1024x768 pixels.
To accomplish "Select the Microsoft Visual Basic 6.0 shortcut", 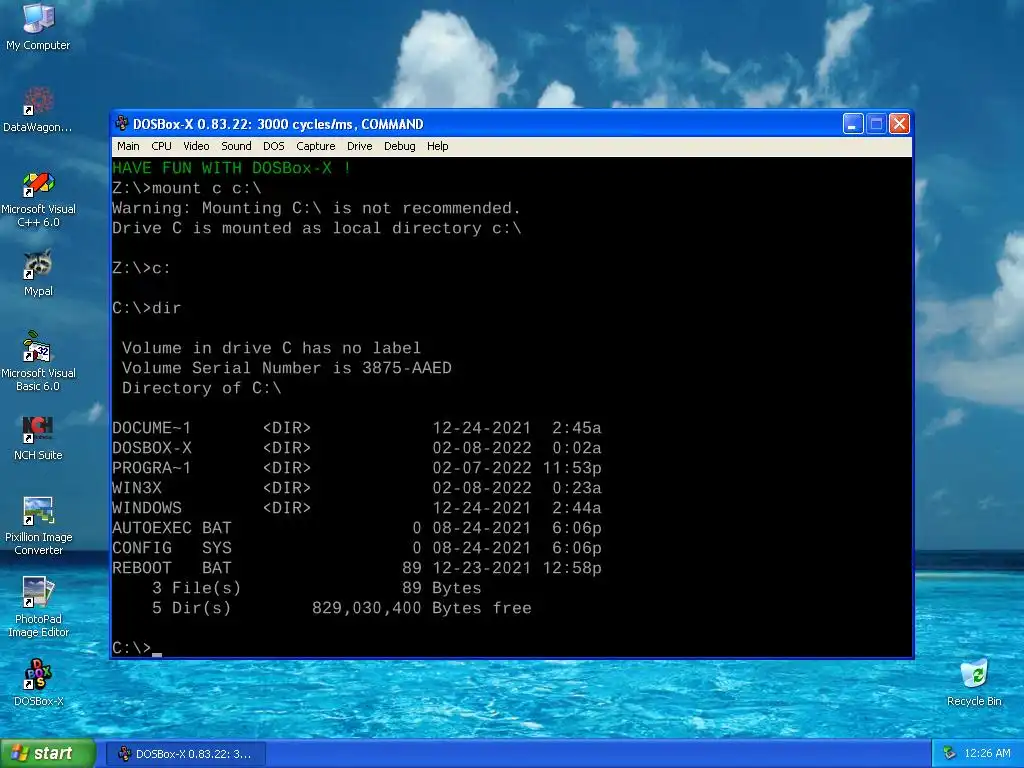I will click(x=38, y=361).
